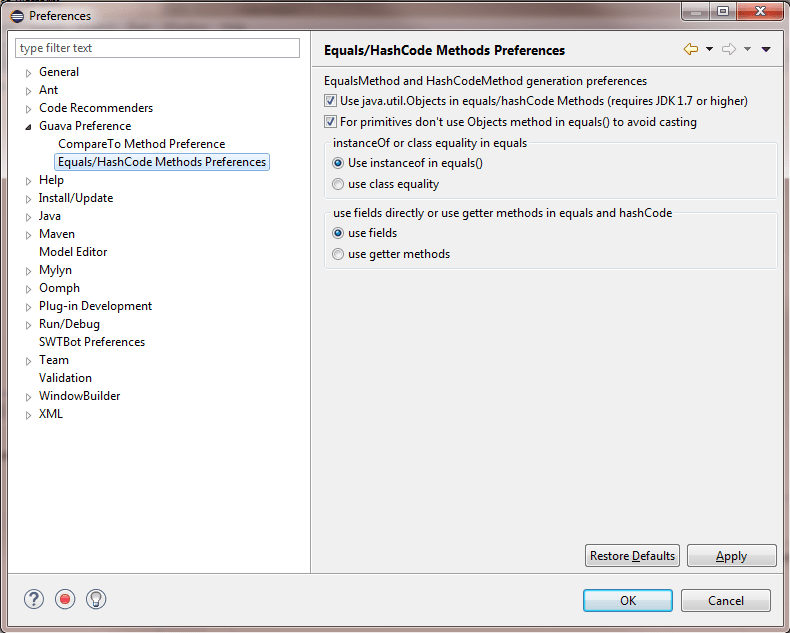Expand the Java tree node
790x633 pixels.
pyautogui.click(x=29, y=217)
